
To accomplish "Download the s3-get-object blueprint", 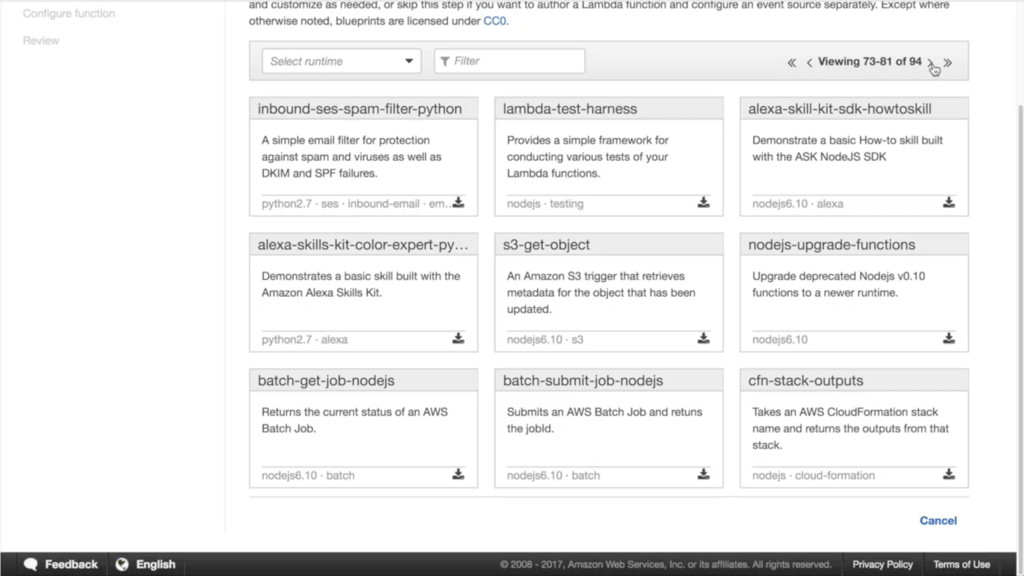I will (x=703, y=338).
